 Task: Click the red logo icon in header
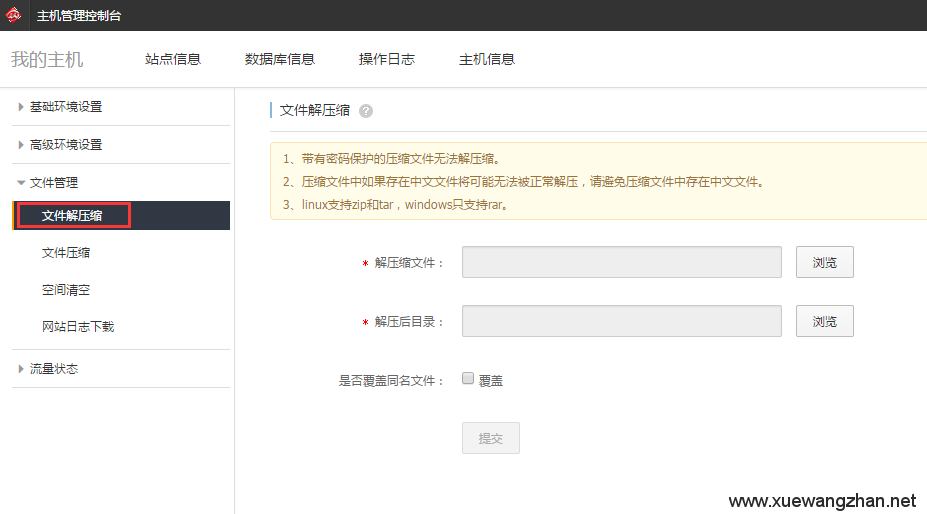pyautogui.click(x=14, y=15)
